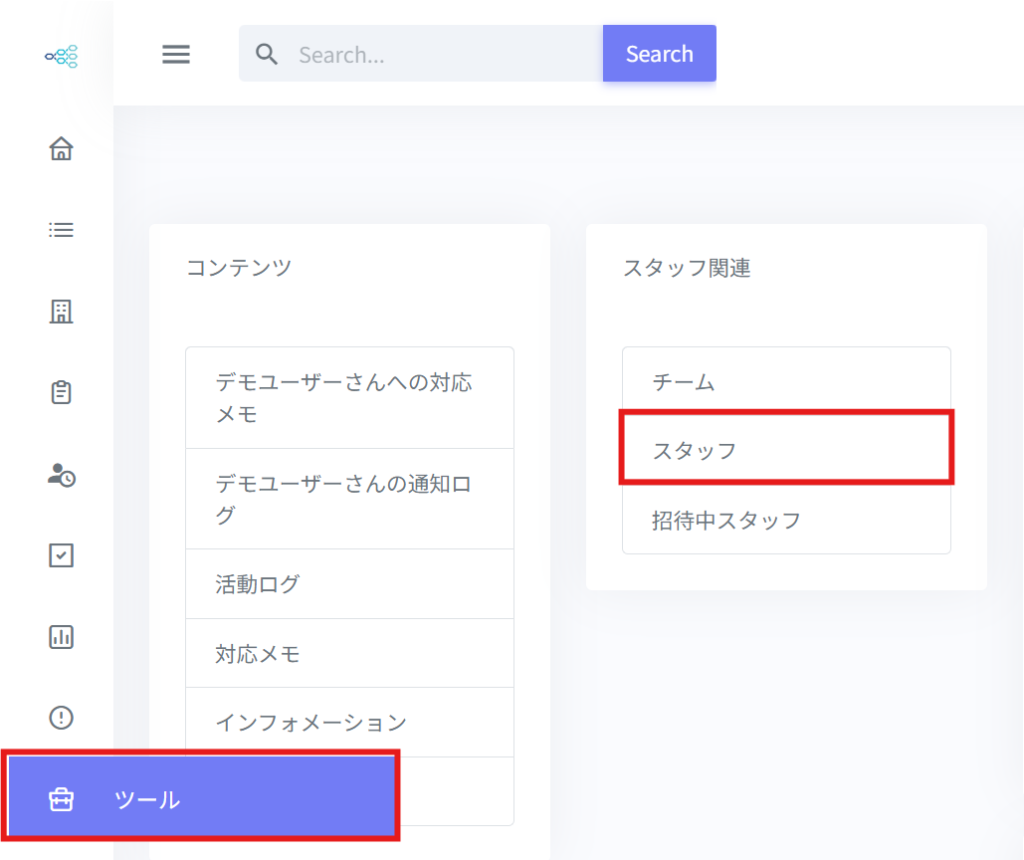The image size is (1024, 860).
Task: Open デモユーザーさんの通知ログ
Action: (349, 499)
